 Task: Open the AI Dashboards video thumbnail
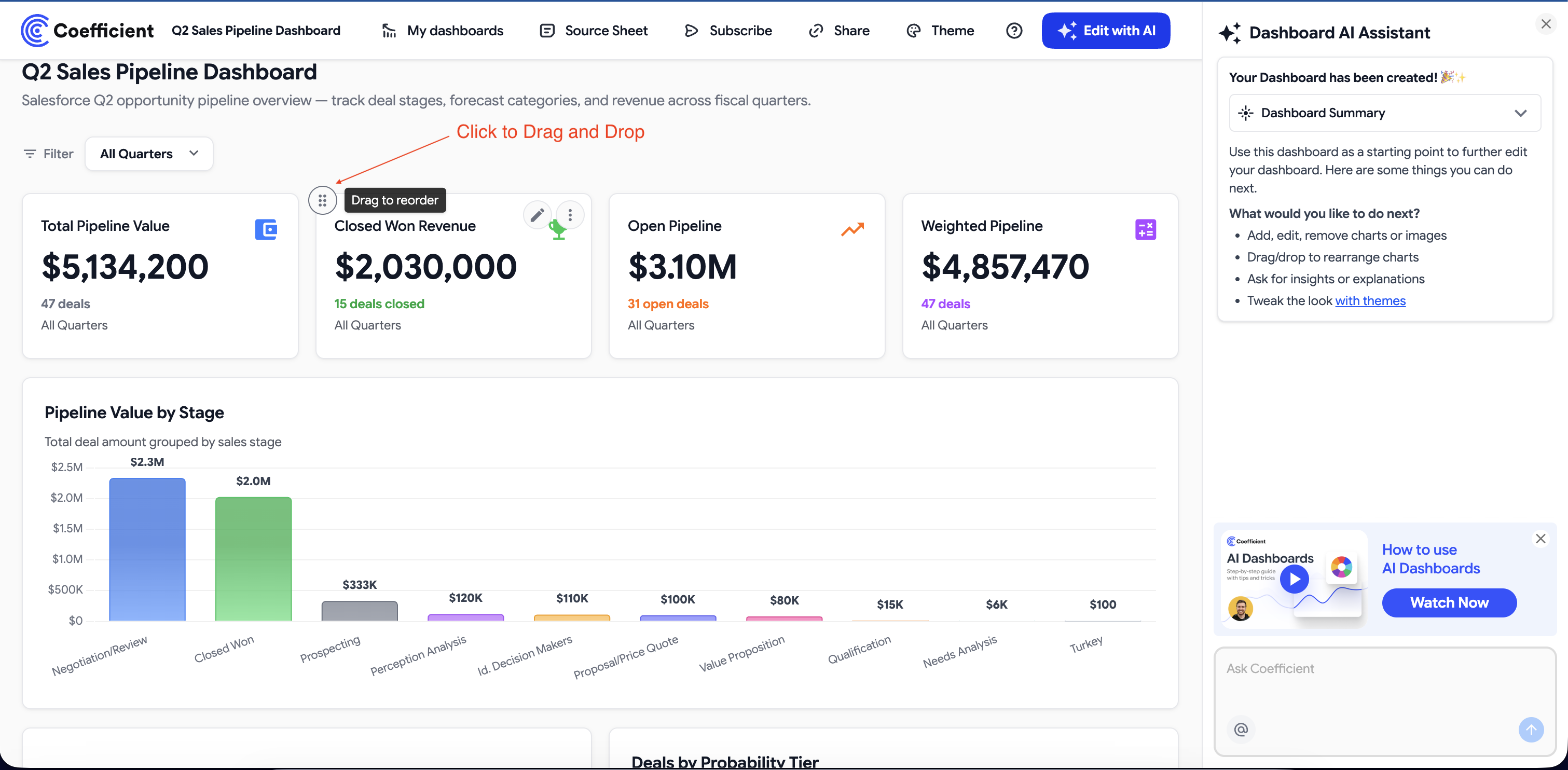(x=1294, y=579)
